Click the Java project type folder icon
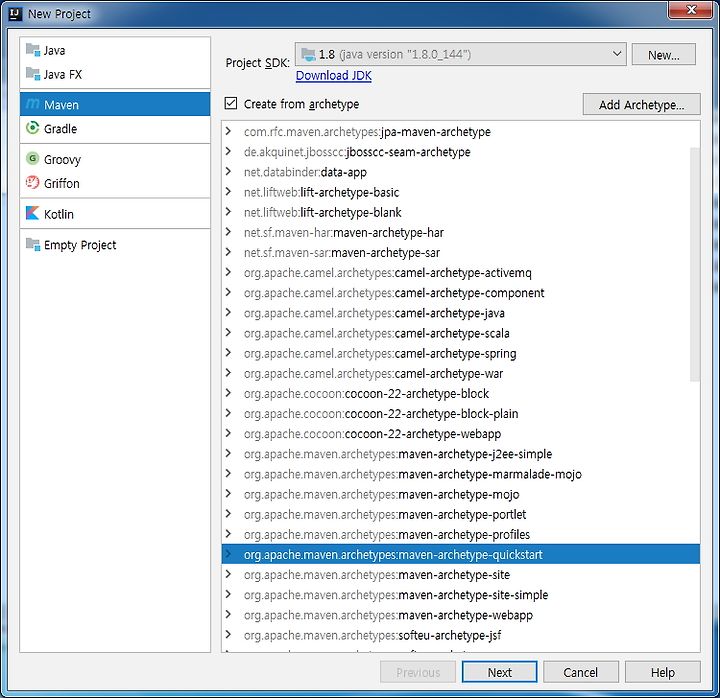720x698 pixels. tap(33, 49)
